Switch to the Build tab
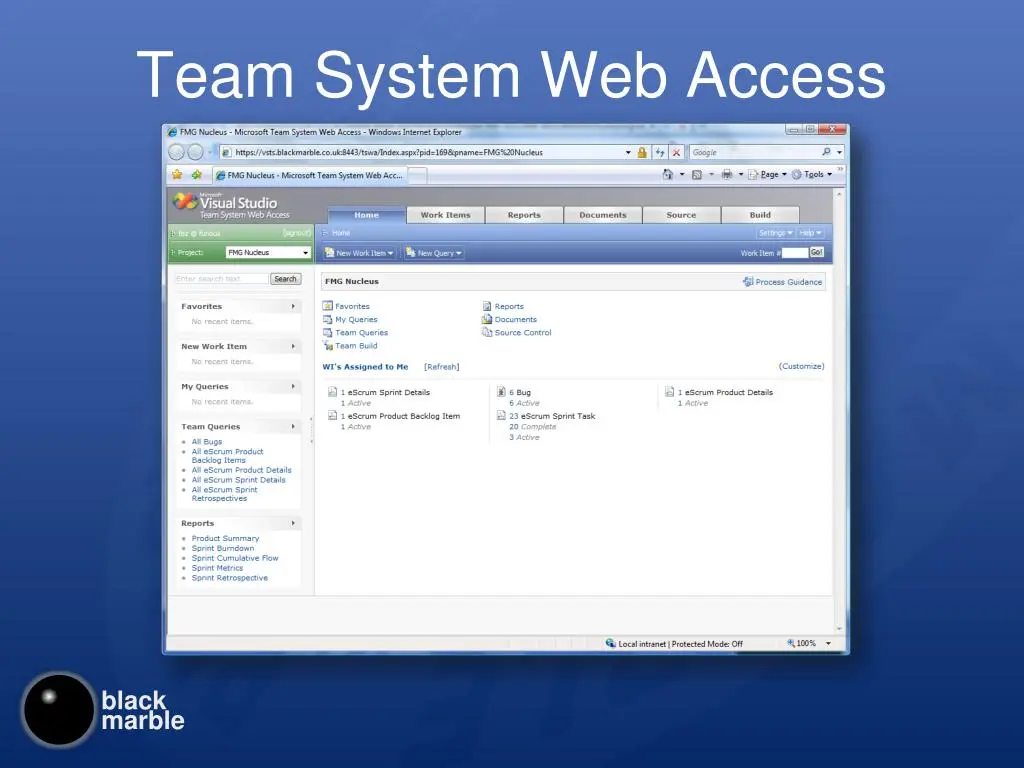This screenshot has width=1024, height=768. pos(760,215)
